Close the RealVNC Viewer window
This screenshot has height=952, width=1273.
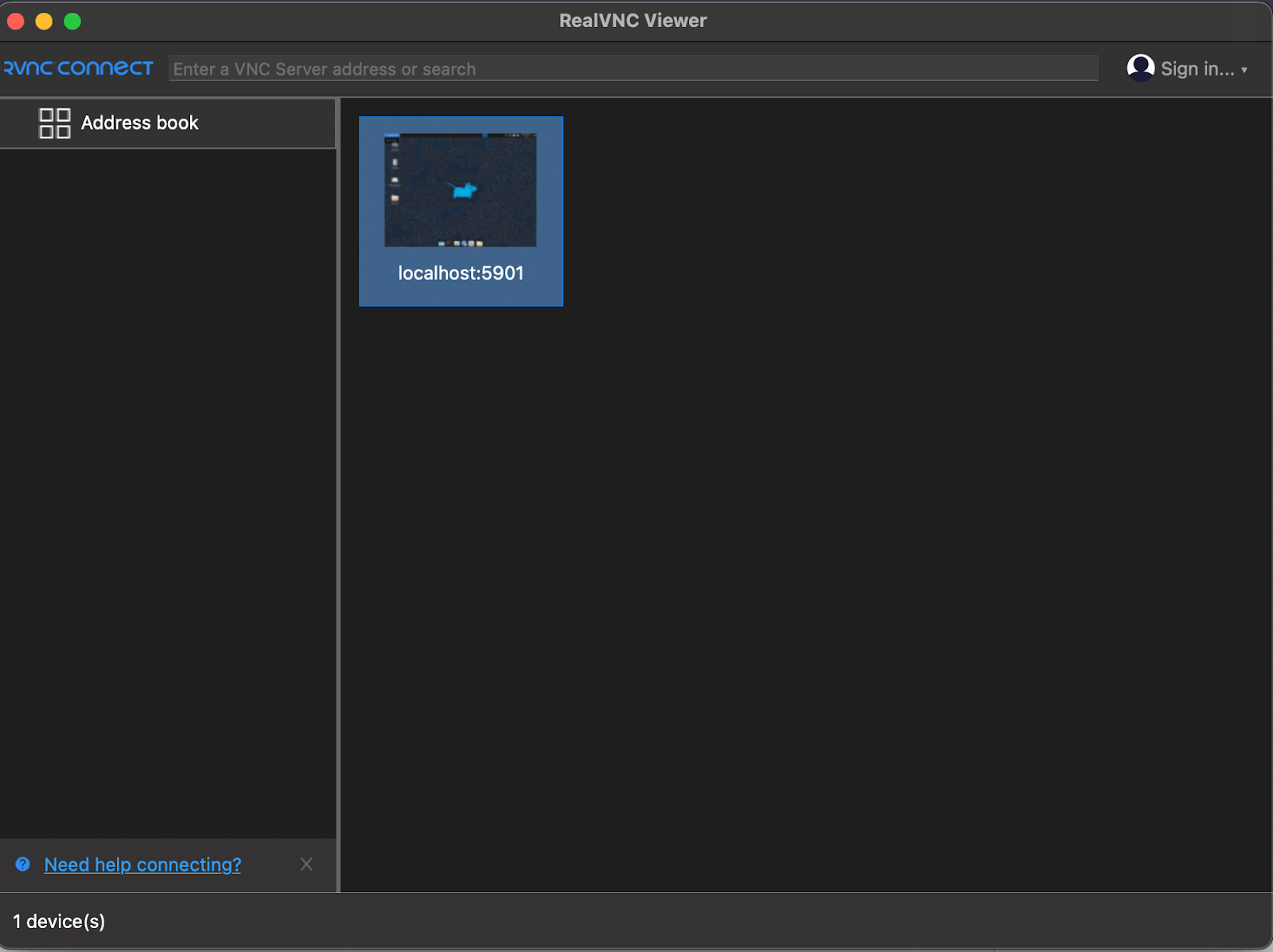pyautogui.click(x=16, y=21)
